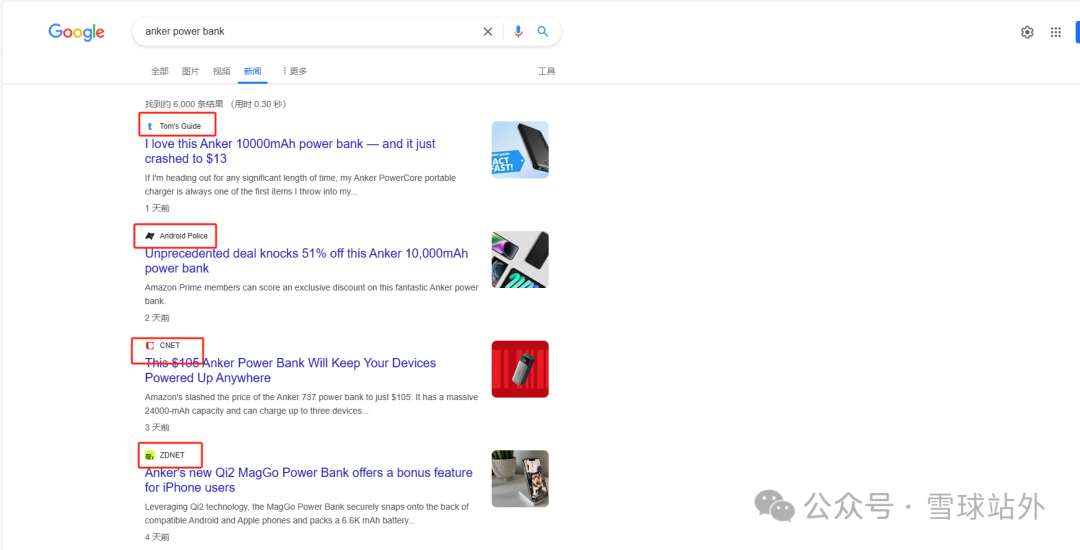Click the Android Police source favicon
The height and width of the screenshot is (550, 1080).
150,236
